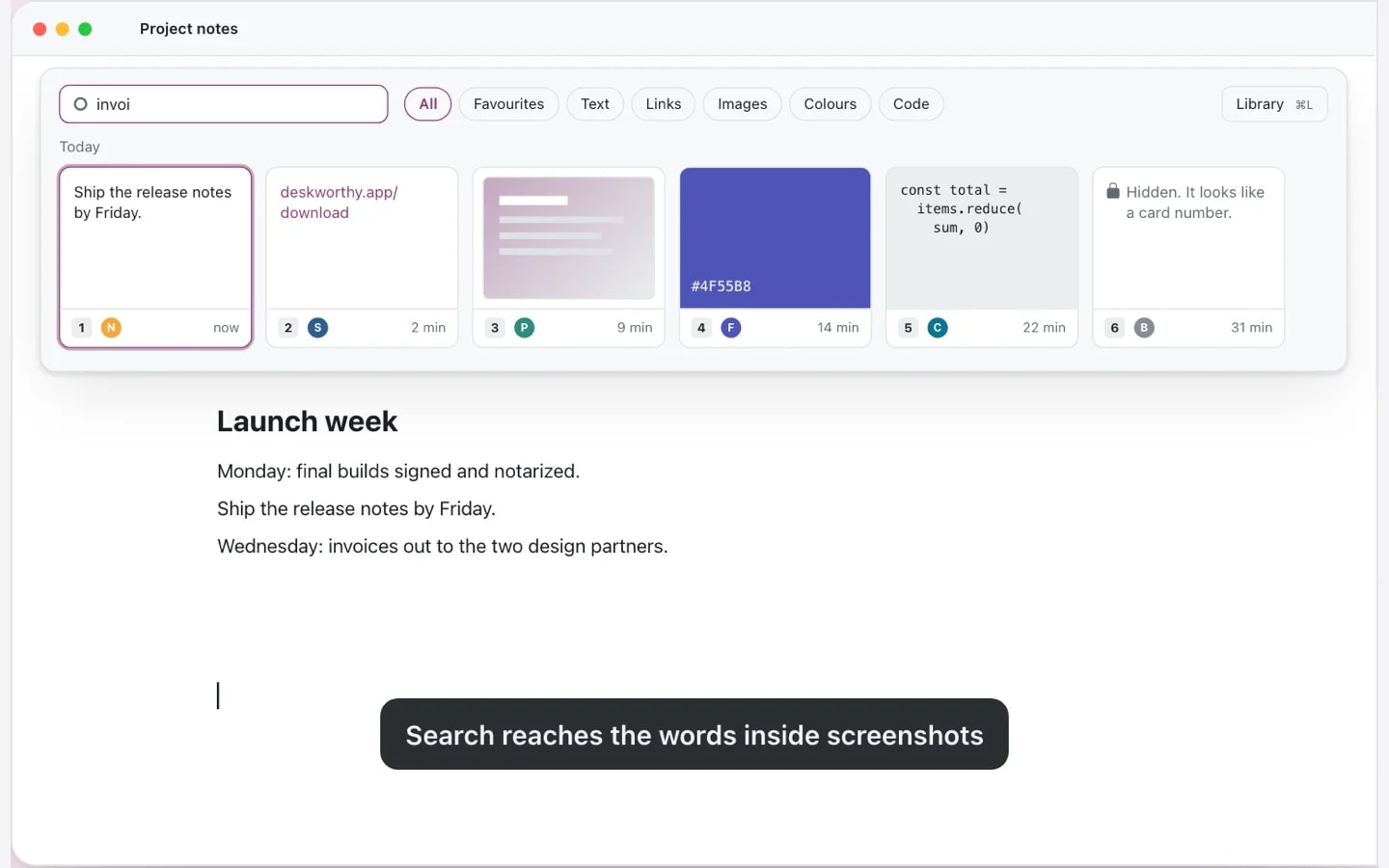This screenshot has width=1389, height=868.
Task: Filter clips by Images
Action: [743, 104]
